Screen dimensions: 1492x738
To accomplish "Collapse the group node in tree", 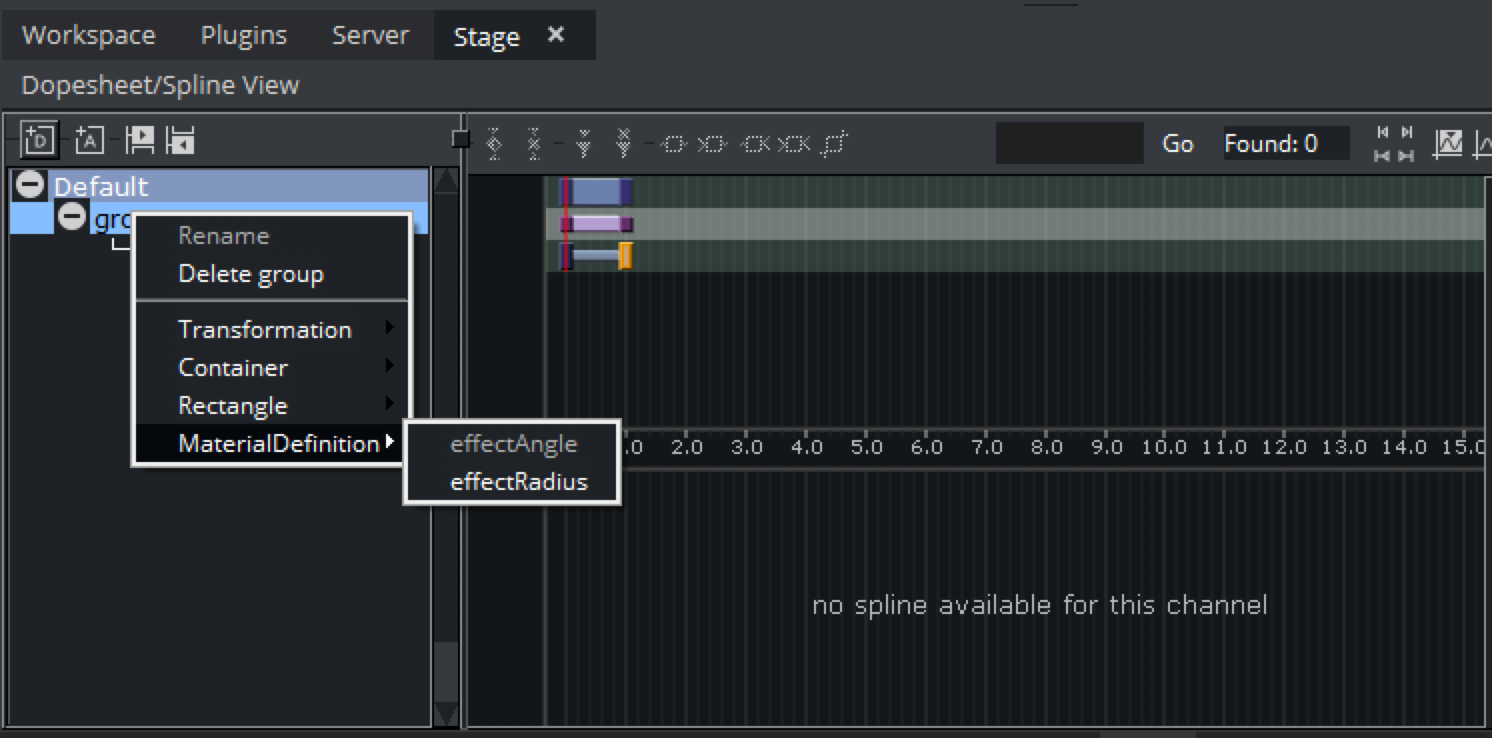I will tap(71, 216).
